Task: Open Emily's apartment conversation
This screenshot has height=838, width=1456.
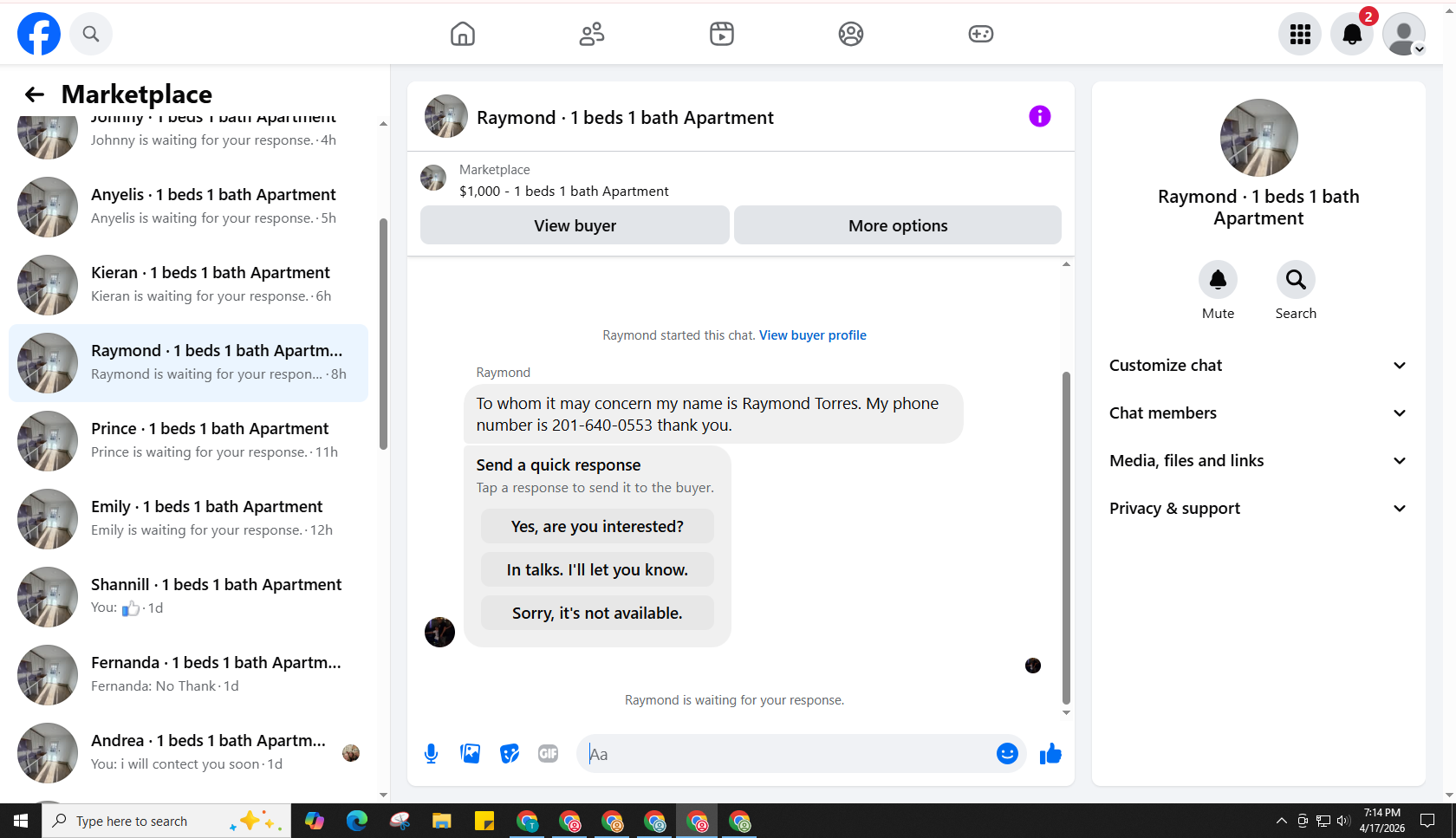Action: tap(188, 519)
